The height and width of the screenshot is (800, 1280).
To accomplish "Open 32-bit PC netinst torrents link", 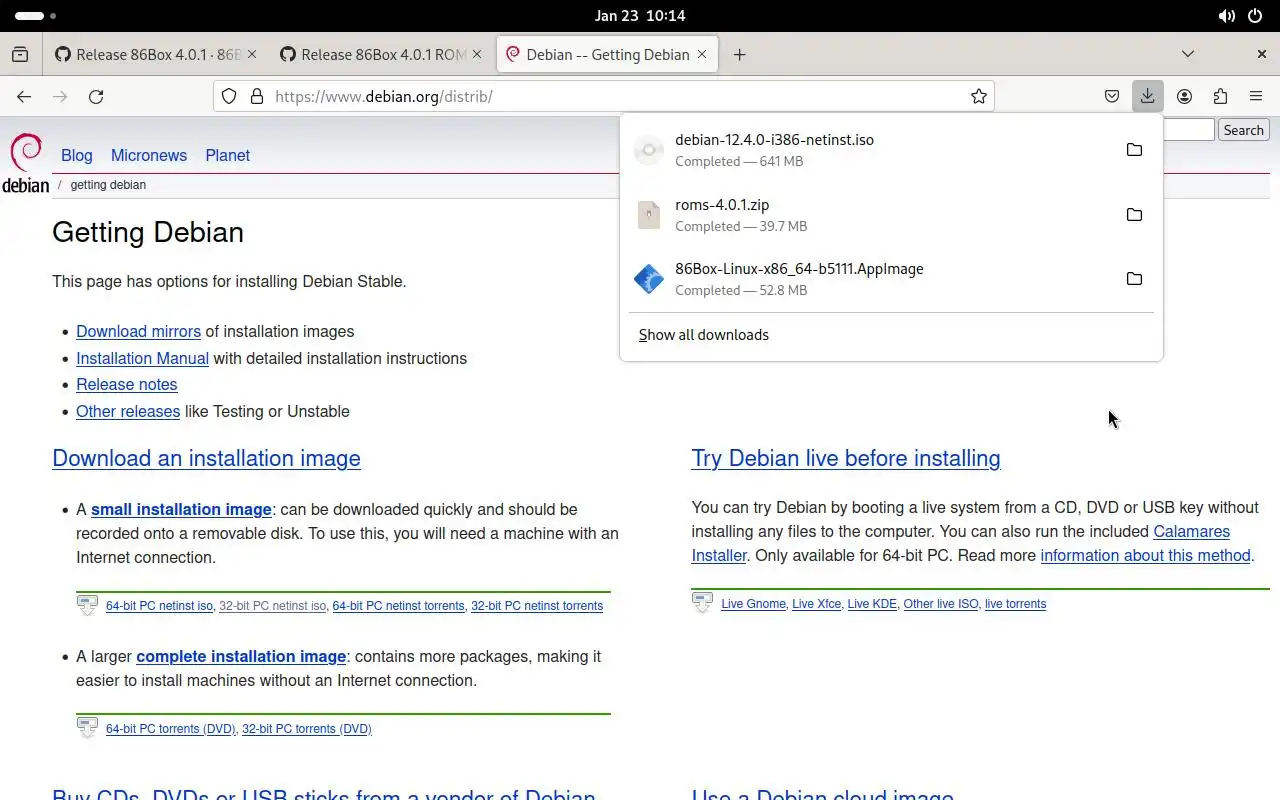I will pos(537,606).
